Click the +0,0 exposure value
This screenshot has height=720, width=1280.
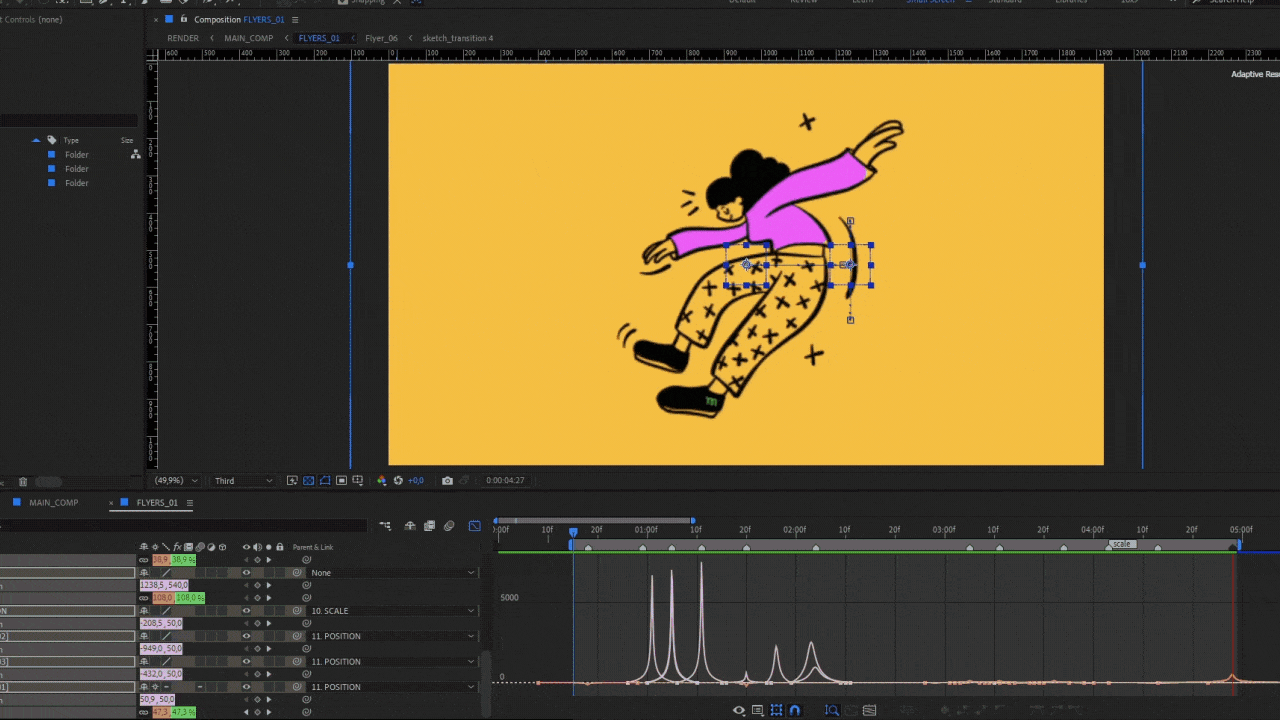pyautogui.click(x=415, y=481)
